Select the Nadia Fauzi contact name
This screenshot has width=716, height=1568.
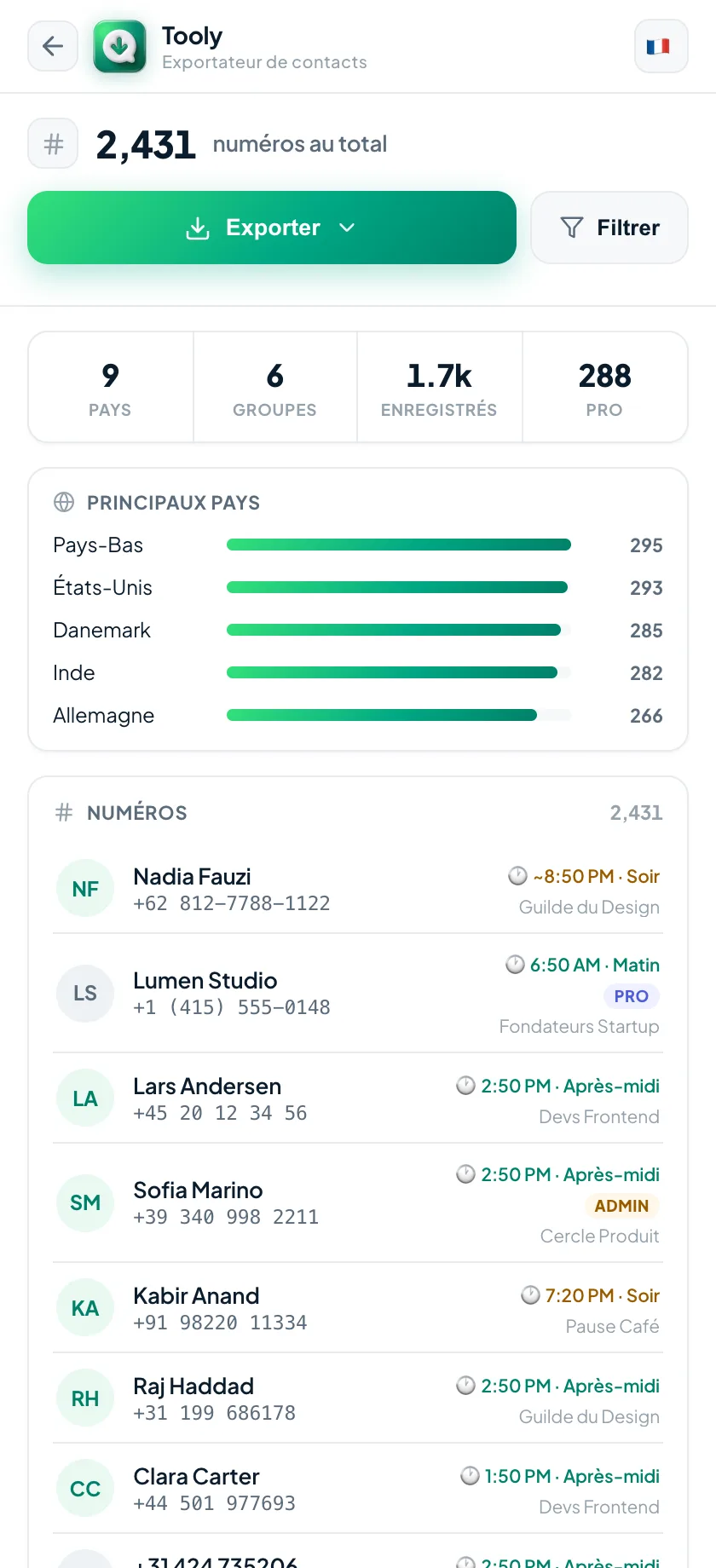pyautogui.click(x=192, y=876)
